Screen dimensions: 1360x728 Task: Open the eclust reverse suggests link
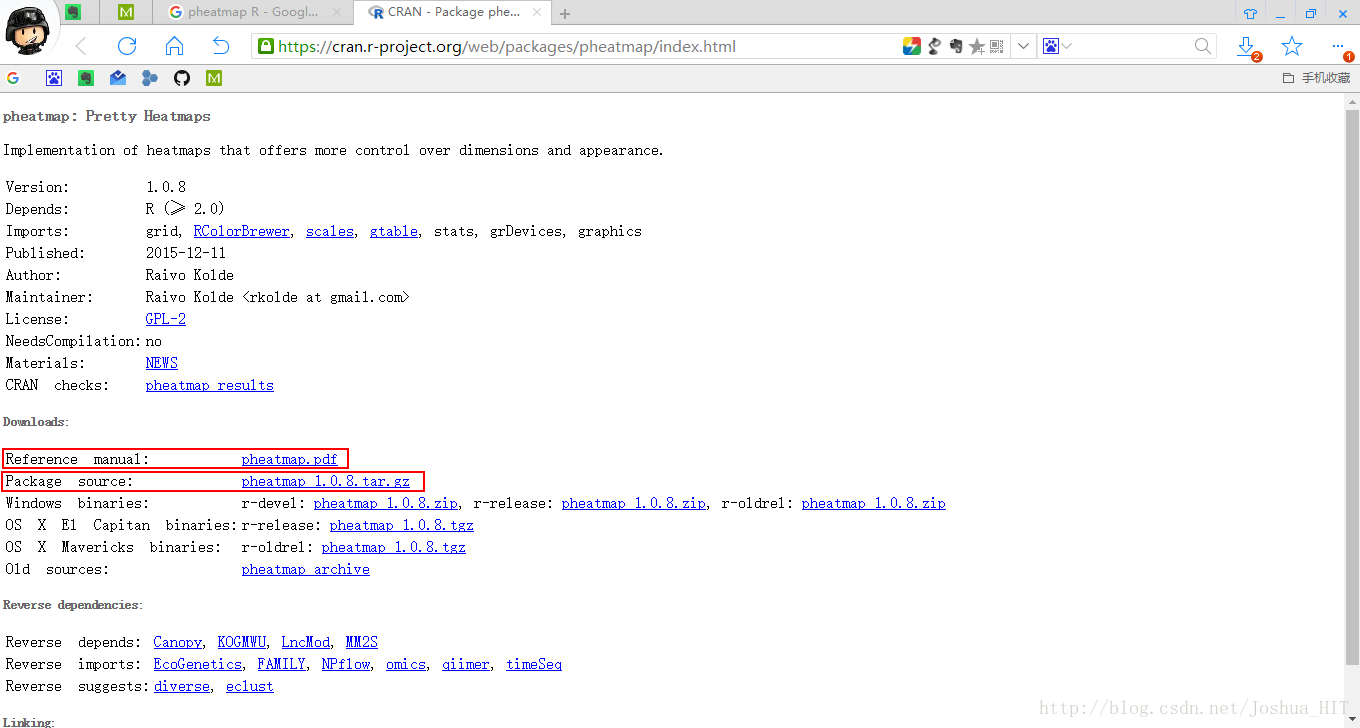250,686
